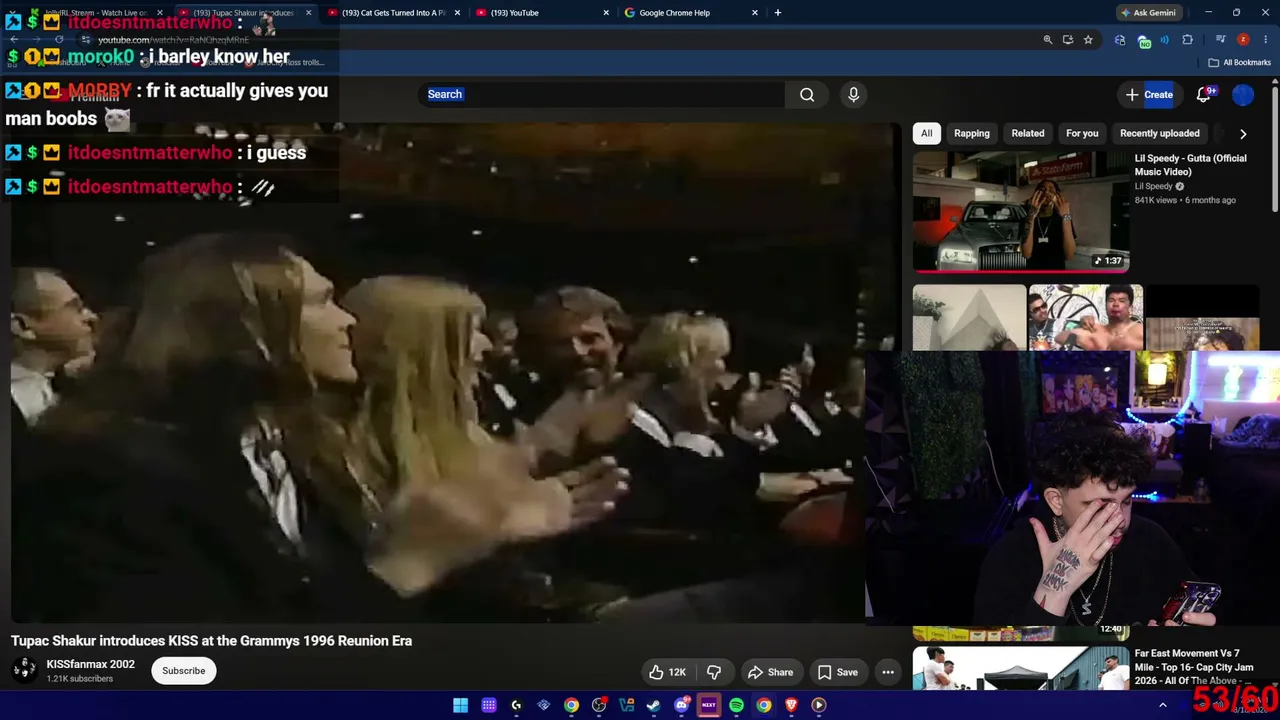The height and width of the screenshot is (720, 1280).
Task: Click the '1.21K subscribers' text
Action: [79, 679]
